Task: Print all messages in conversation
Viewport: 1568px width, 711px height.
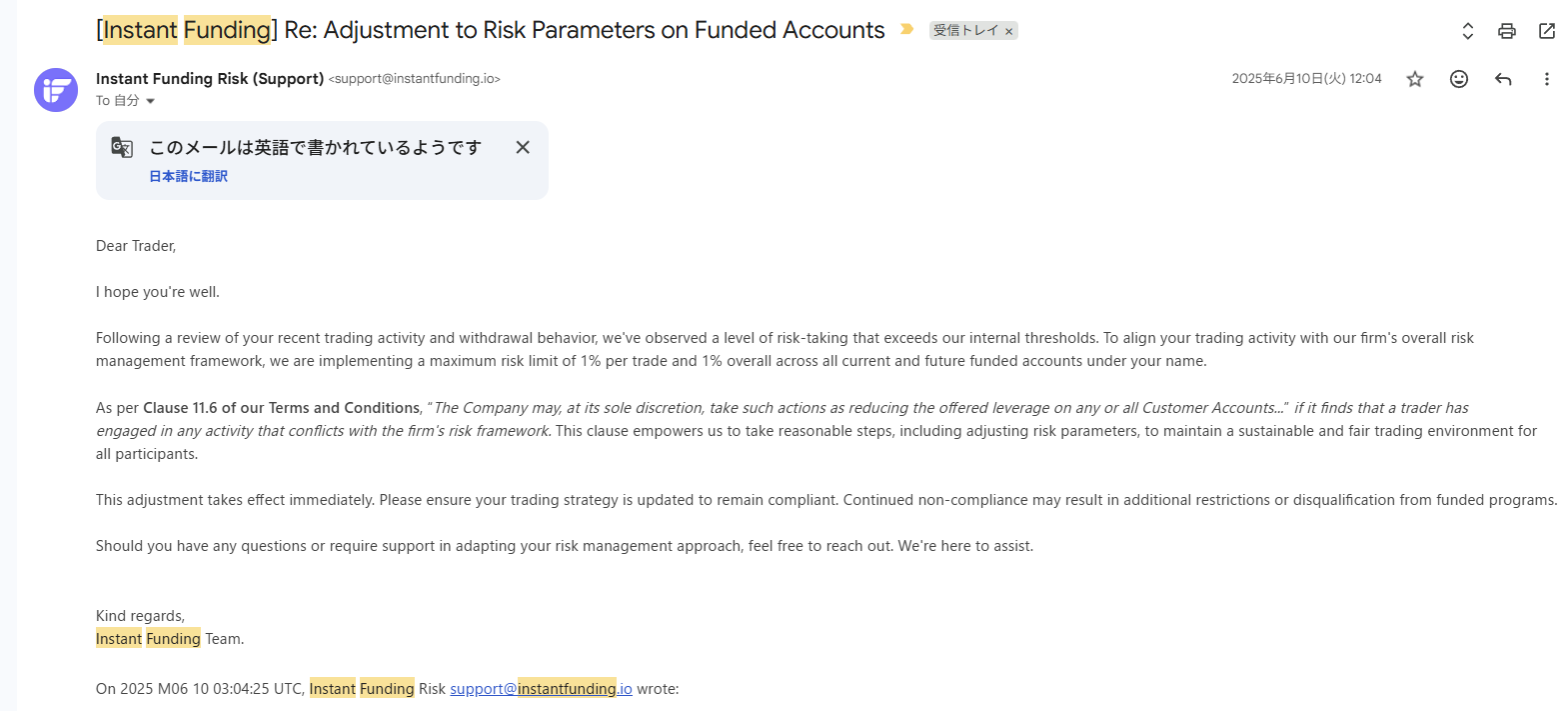Action: click(1506, 31)
